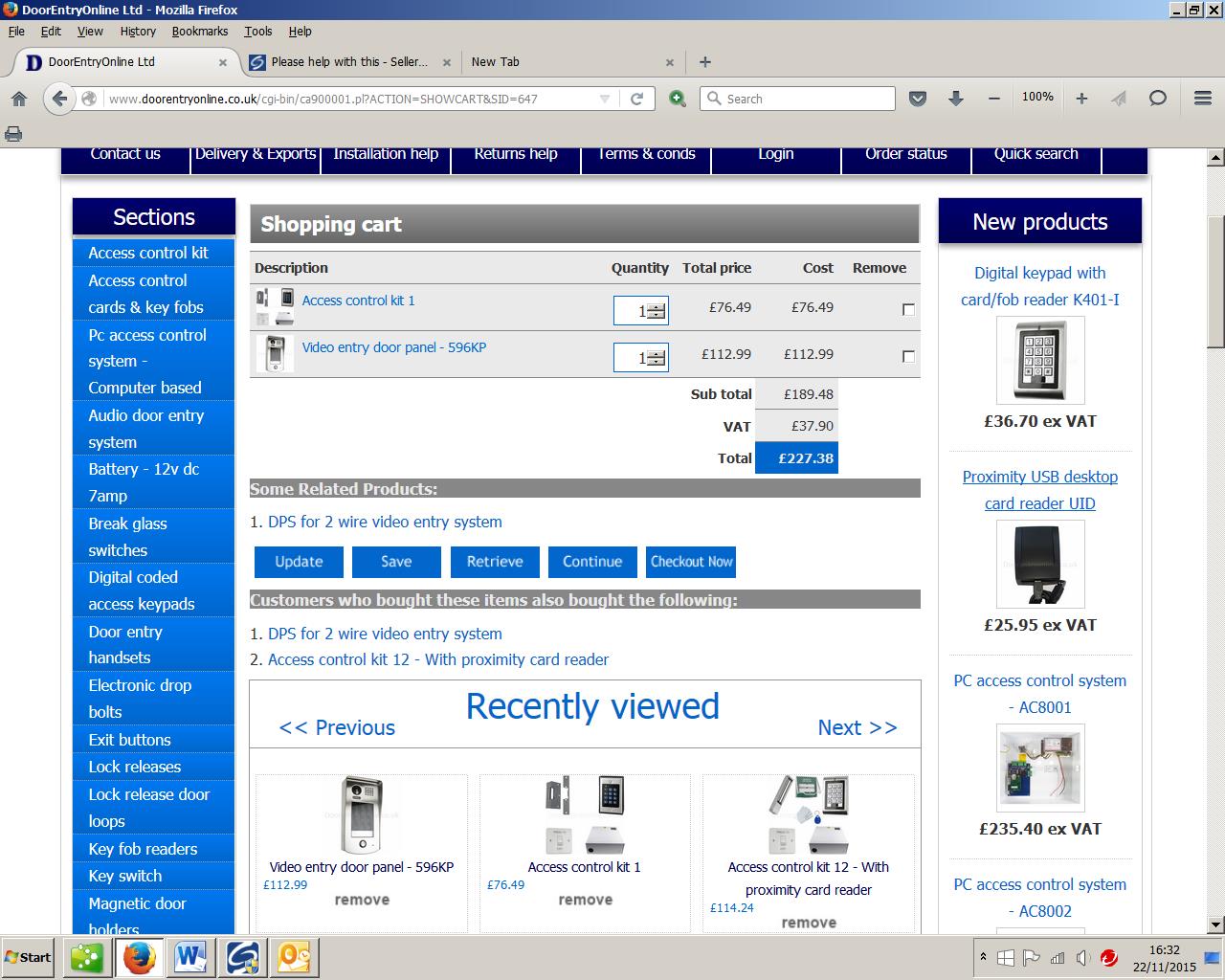Viewport: 1225px width, 980px height.
Task: Open the Pocket icon in toolbar
Action: pyautogui.click(x=917, y=99)
